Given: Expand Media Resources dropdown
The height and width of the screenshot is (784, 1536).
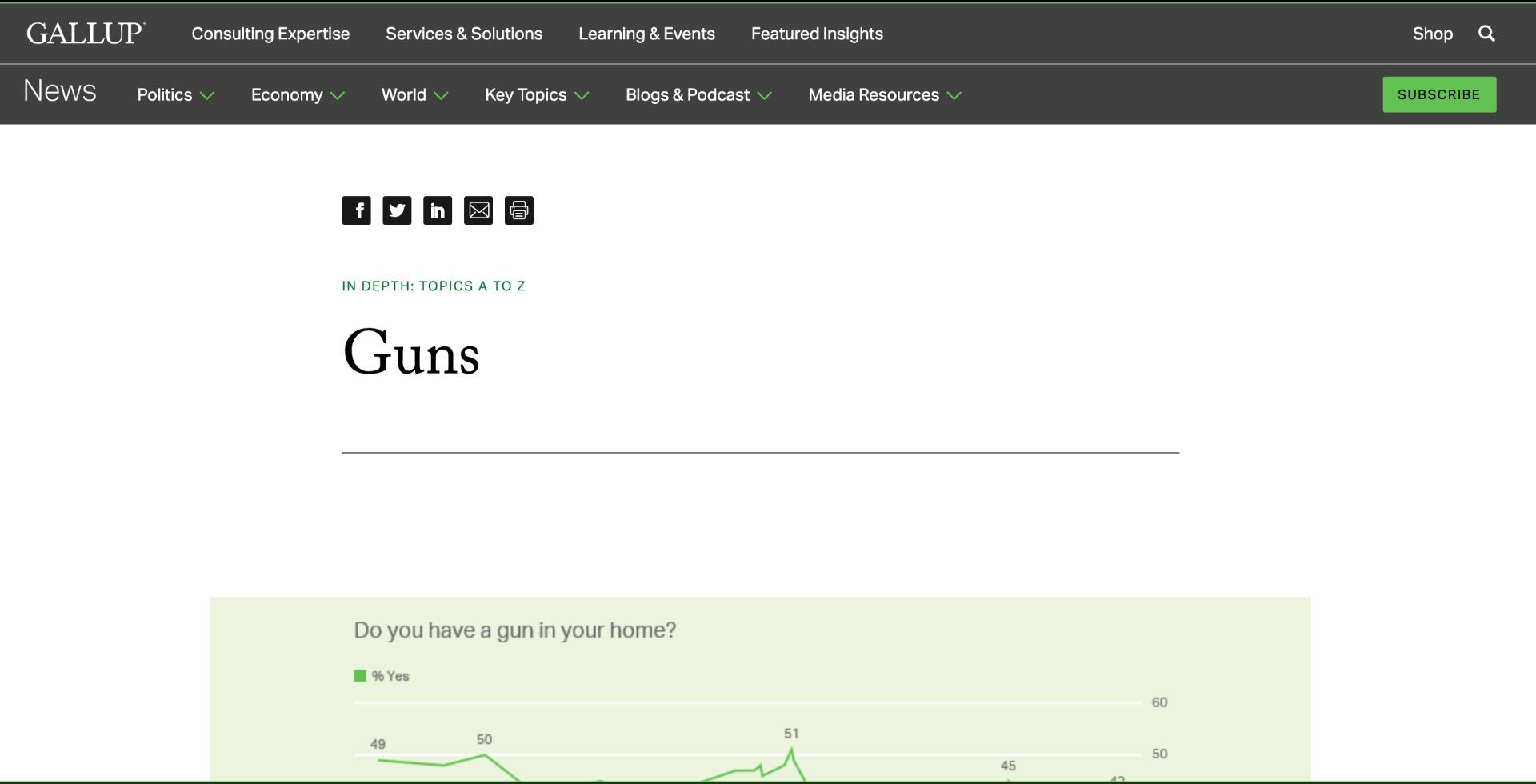Looking at the screenshot, I should 884,95.
